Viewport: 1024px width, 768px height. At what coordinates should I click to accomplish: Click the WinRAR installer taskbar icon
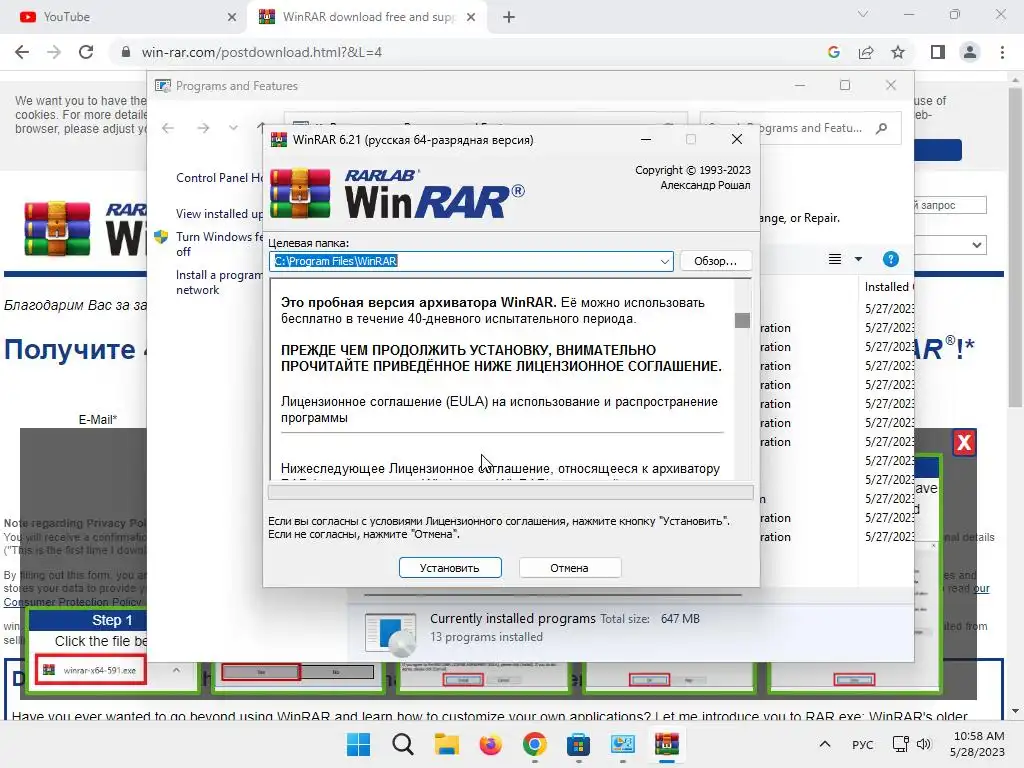(667, 744)
